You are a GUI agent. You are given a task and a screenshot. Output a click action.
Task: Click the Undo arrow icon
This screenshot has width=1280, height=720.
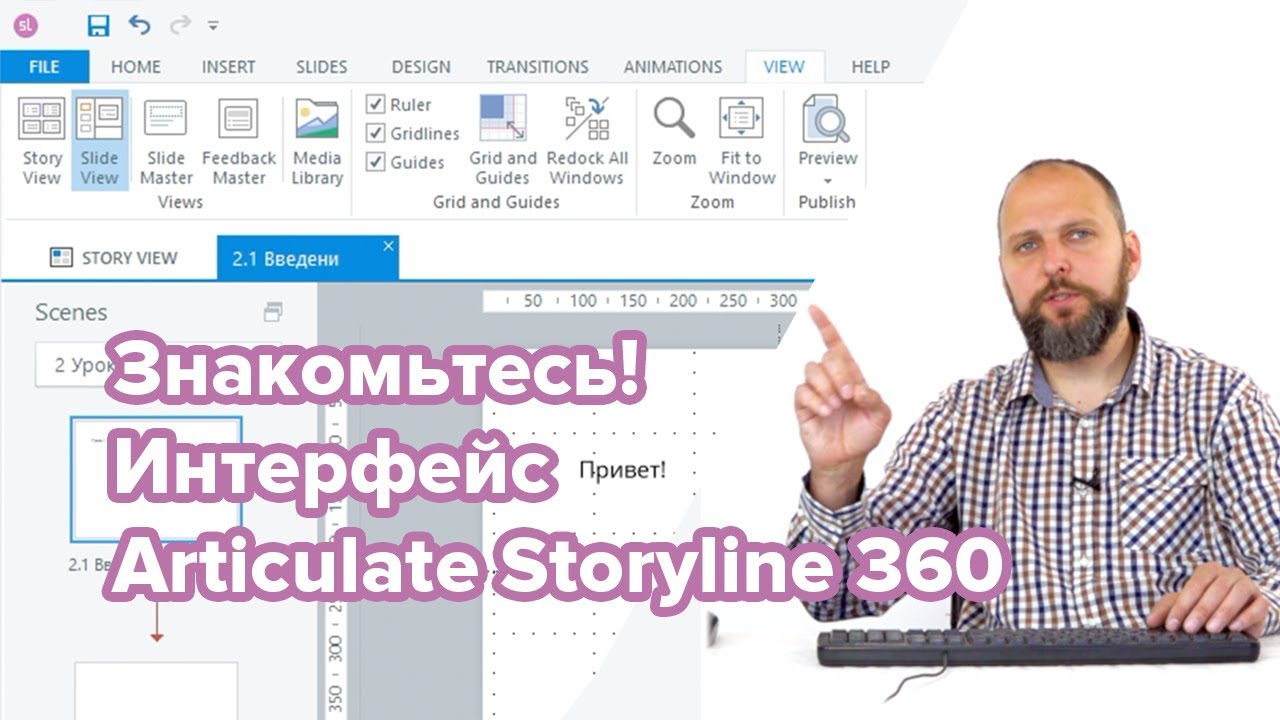[x=140, y=25]
